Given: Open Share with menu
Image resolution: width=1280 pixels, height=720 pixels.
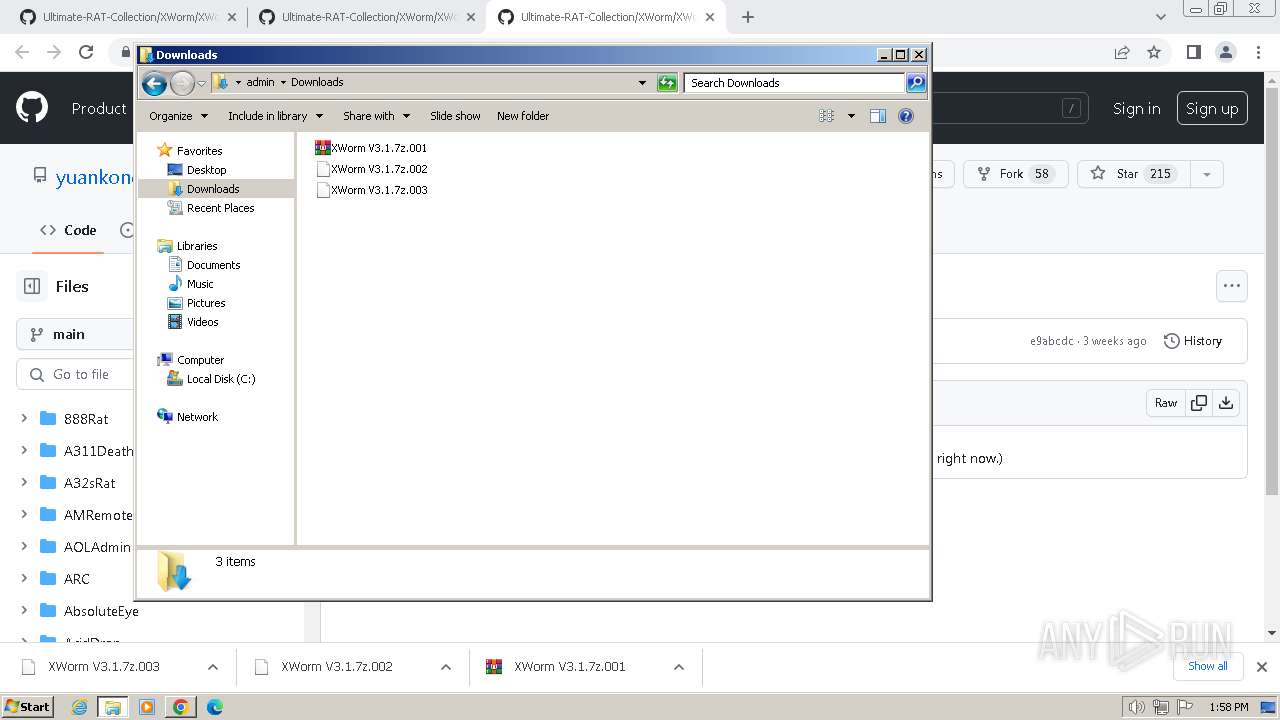Looking at the screenshot, I should [x=376, y=116].
